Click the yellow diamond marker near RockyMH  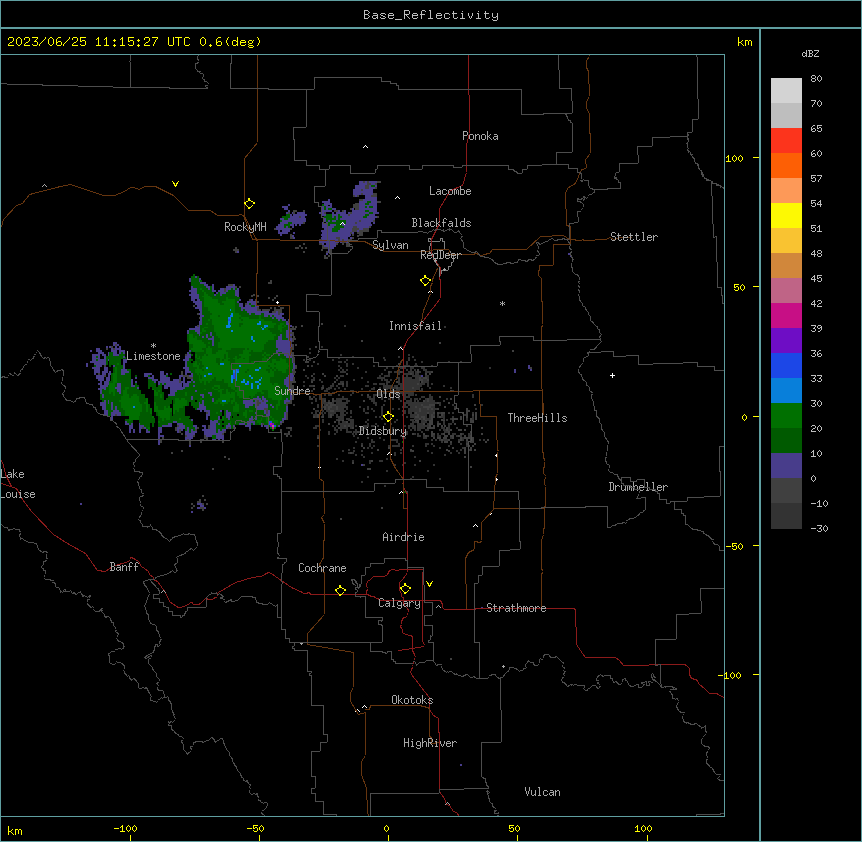250,204
